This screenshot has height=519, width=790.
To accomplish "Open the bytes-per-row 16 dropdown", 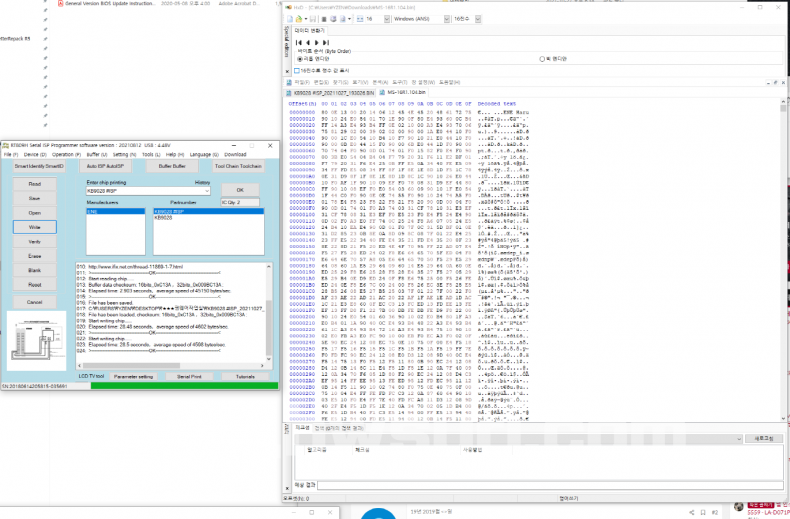I will click(x=373, y=19).
